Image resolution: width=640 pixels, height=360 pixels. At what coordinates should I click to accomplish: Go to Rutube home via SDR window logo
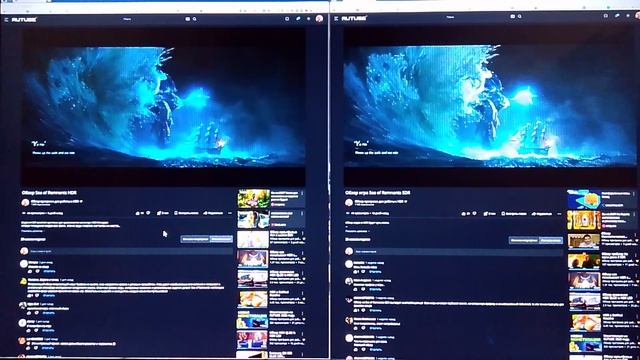pyautogui.click(x=354, y=18)
